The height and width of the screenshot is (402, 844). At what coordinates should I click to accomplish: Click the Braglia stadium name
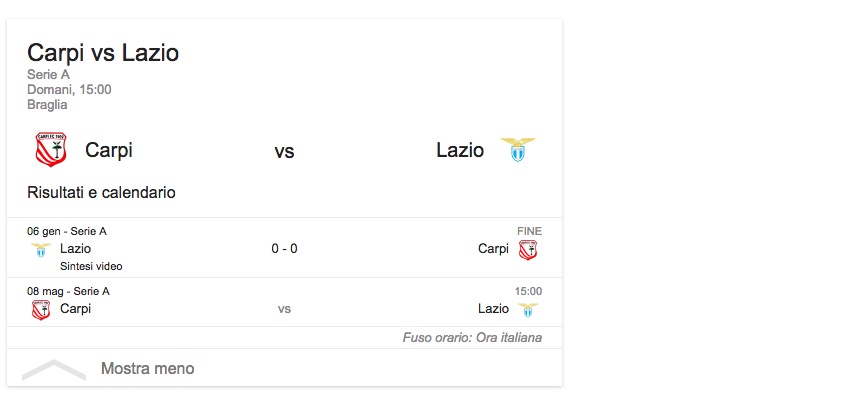tap(47, 104)
